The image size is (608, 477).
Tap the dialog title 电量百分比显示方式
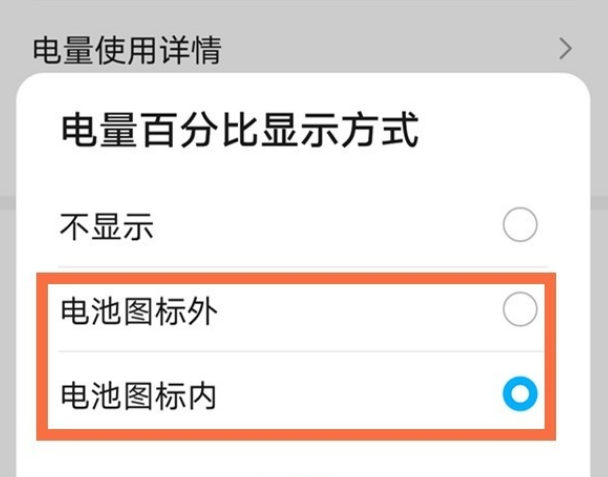(240, 131)
